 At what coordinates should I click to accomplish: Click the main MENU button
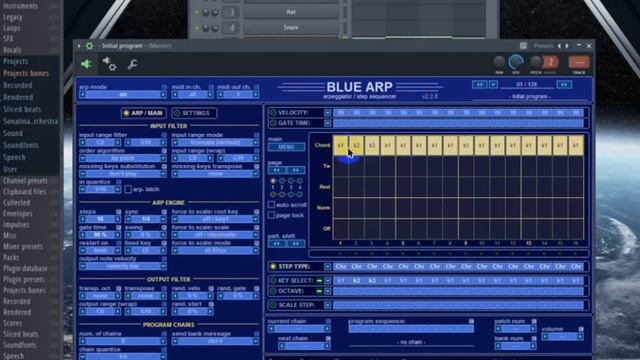(286, 147)
